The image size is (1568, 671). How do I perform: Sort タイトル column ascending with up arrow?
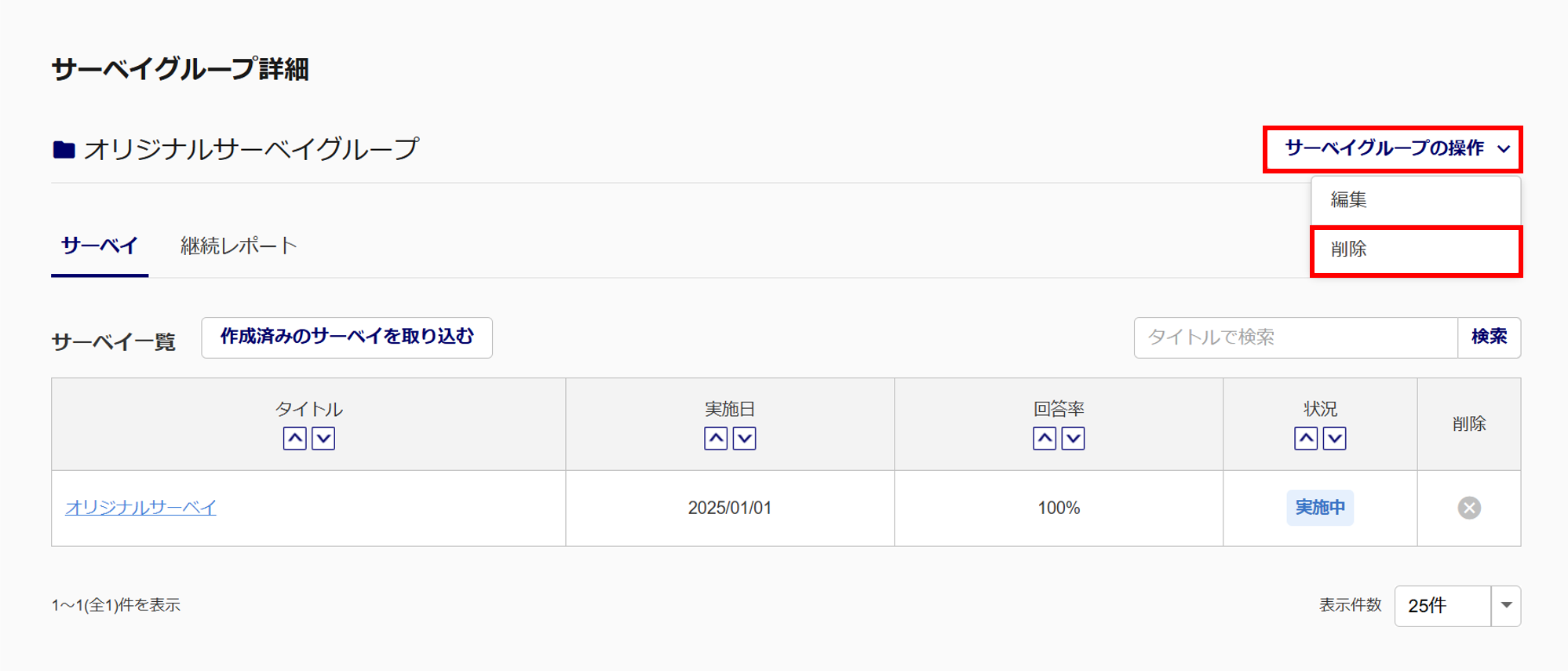[294, 438]
